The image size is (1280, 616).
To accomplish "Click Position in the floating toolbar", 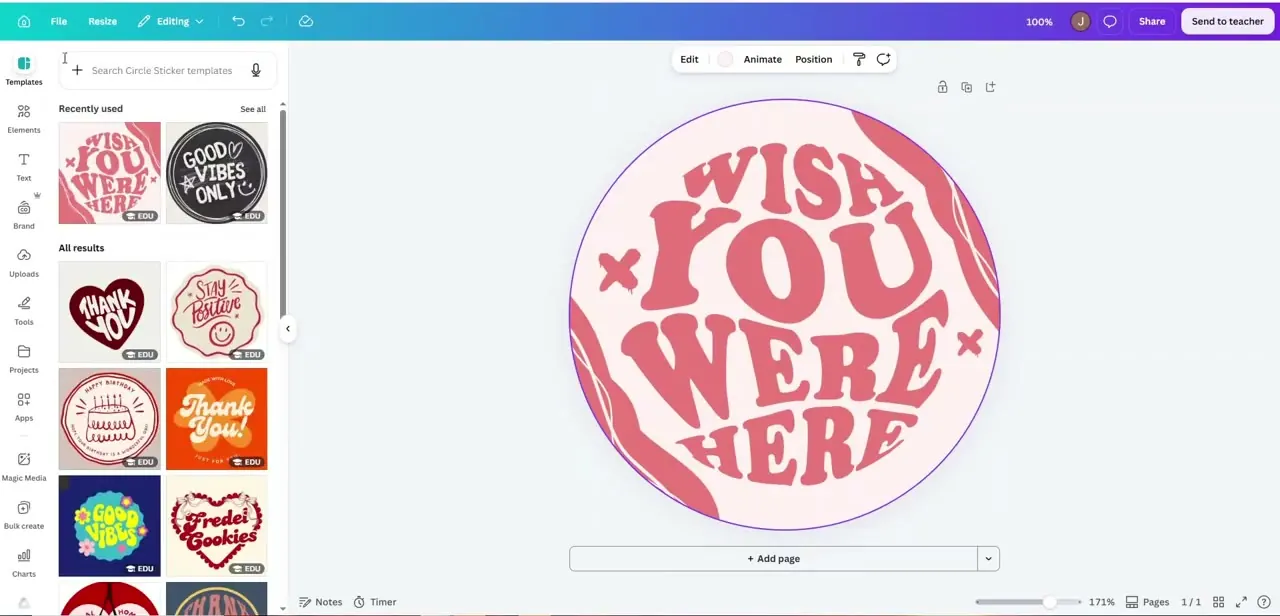I will tap(813, 59).
